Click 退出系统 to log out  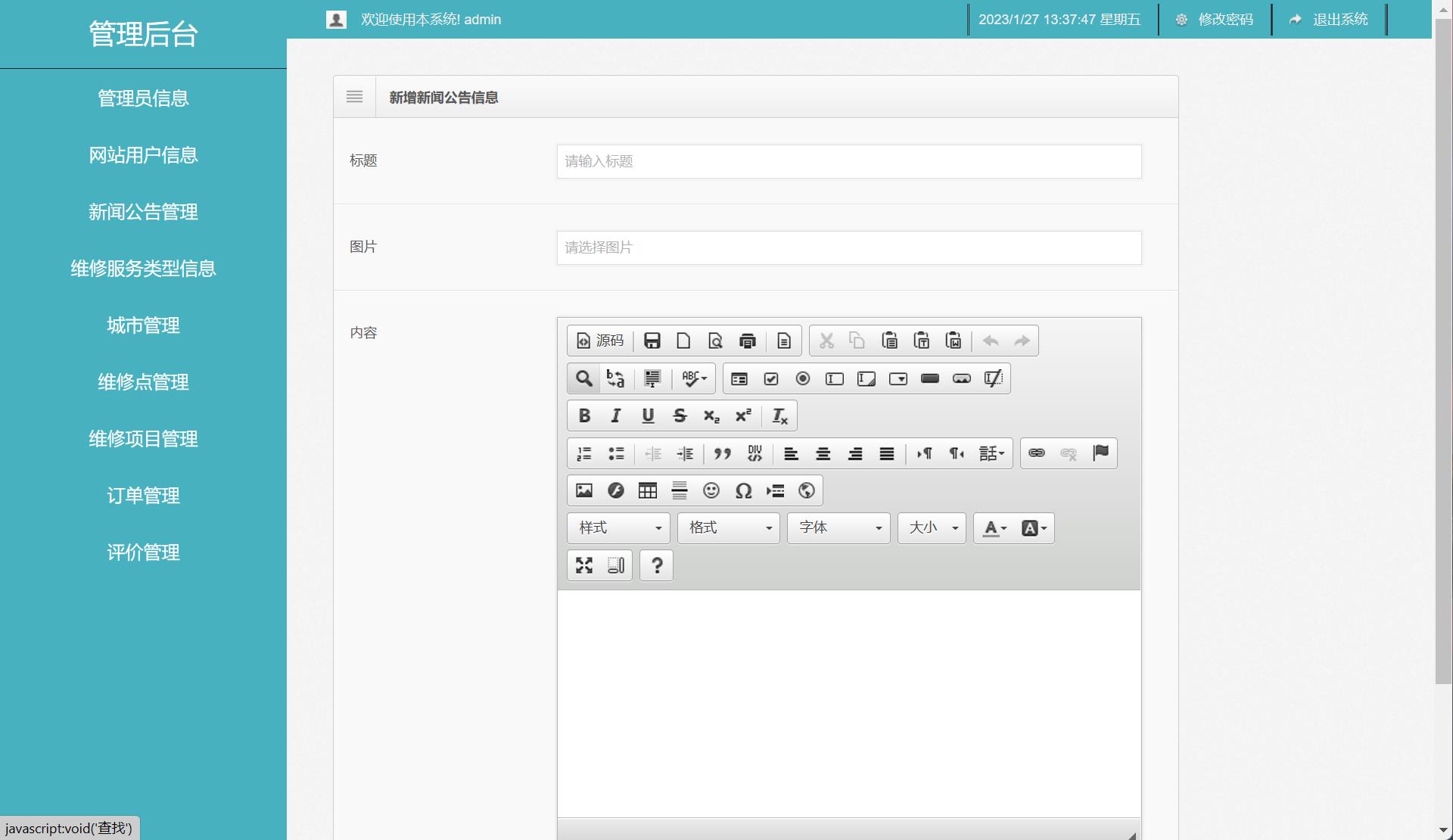tap(1340, 20)
